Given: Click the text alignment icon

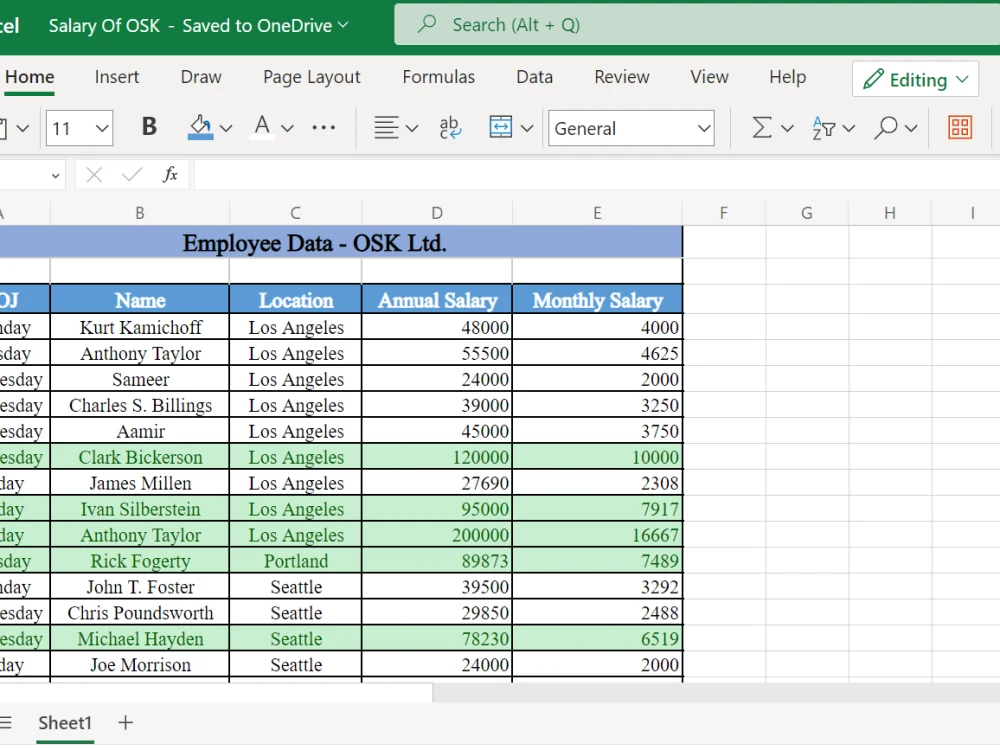Looking at the screenshot, I should [386, 128].
